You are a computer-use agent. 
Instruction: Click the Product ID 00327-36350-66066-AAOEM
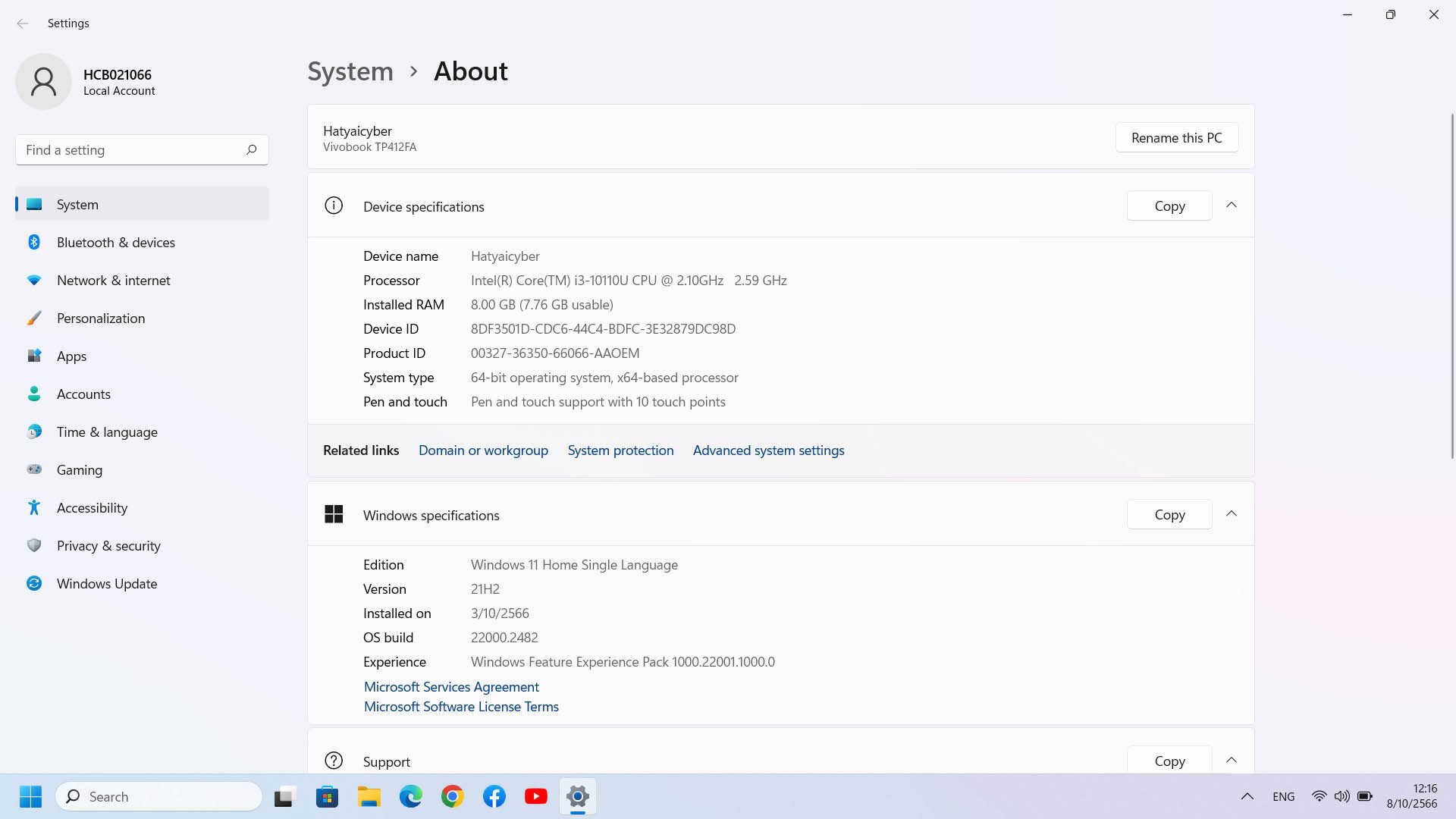(555, 353)
